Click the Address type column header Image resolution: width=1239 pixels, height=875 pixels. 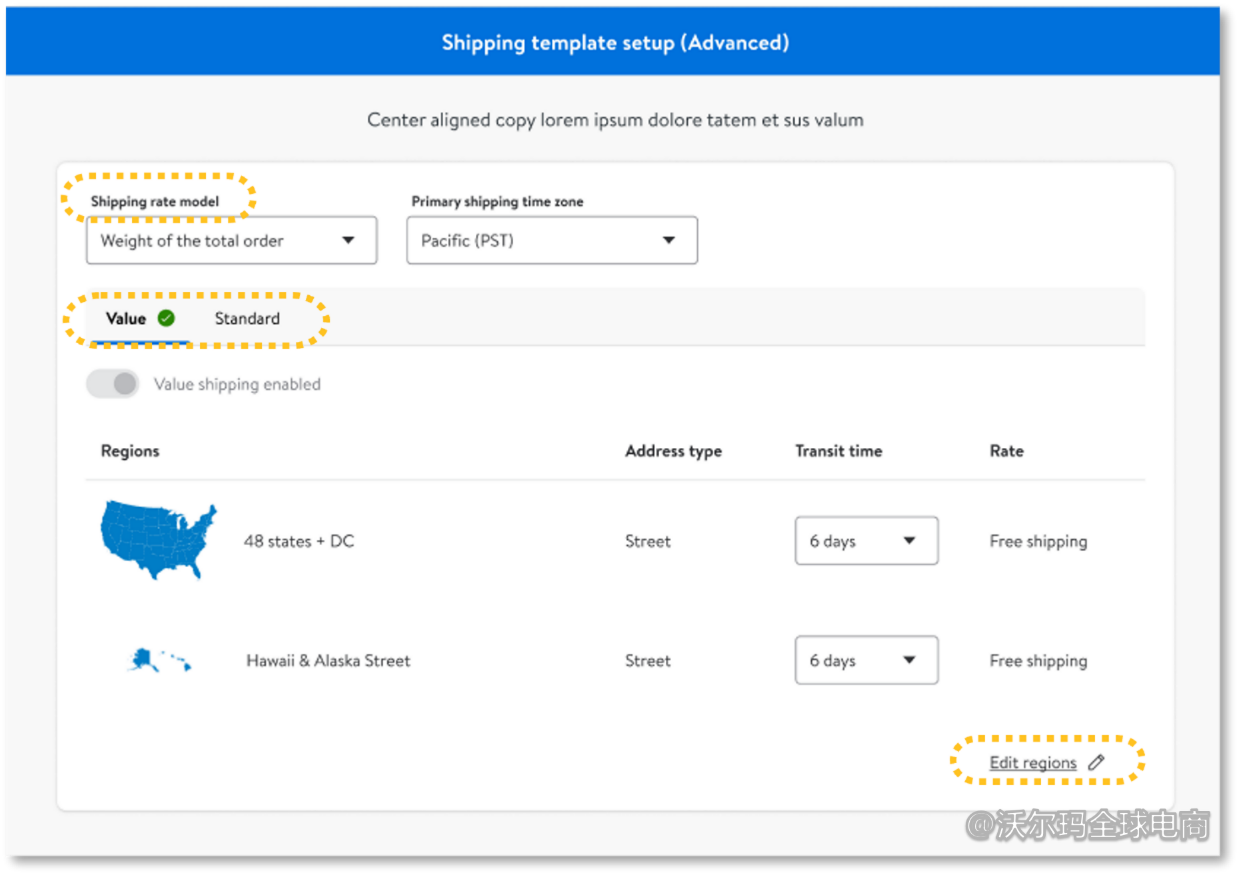673,451
